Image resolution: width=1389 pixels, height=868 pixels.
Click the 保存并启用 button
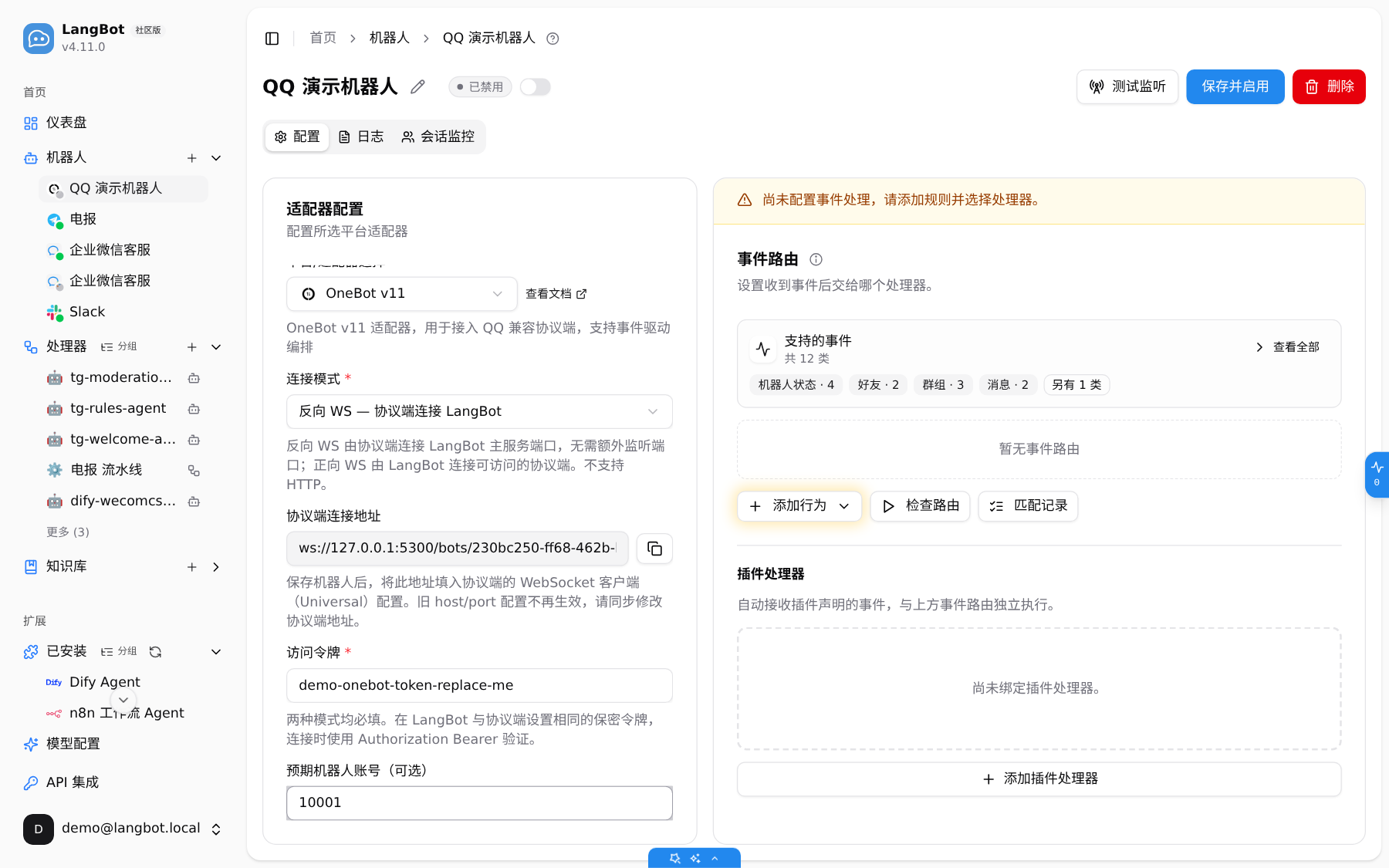click(x=1235, y=86)
